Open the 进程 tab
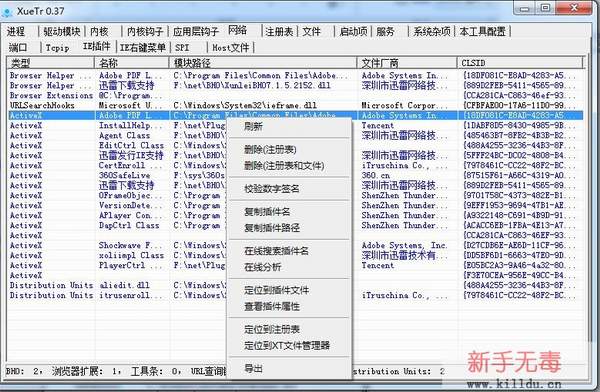The width and height of the screenshot is (600, 392). coord(16,31)
